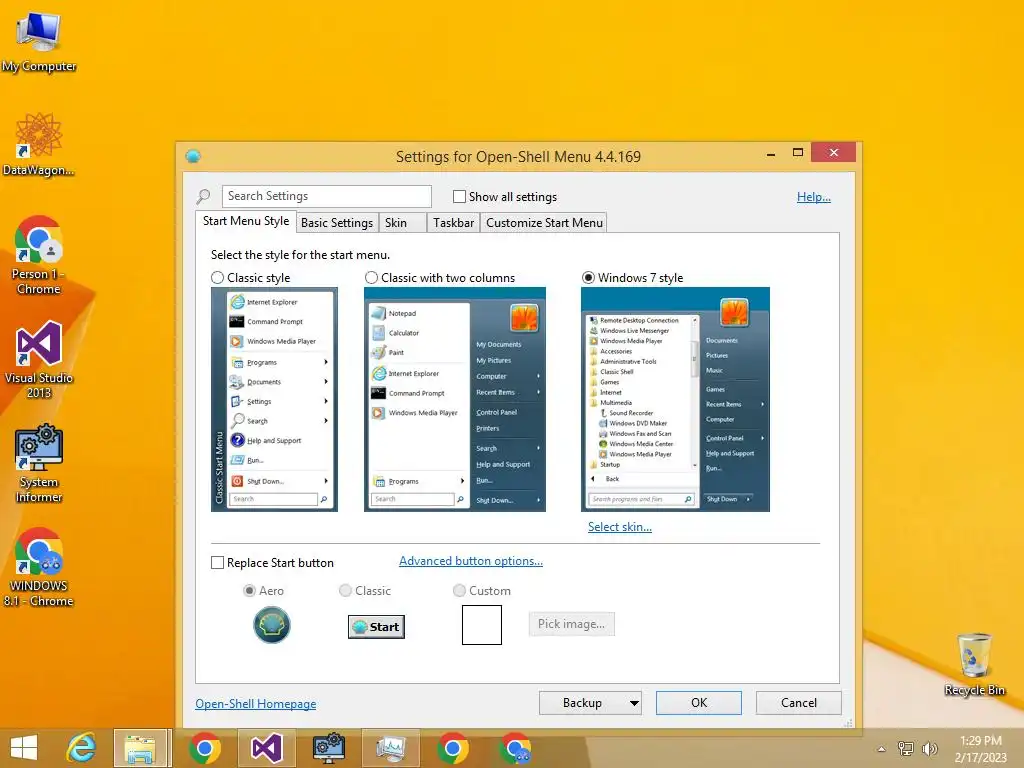Click the search magnifier icon in settings
The width and height of the screenshot is (1024, 768).
[204, 196]
